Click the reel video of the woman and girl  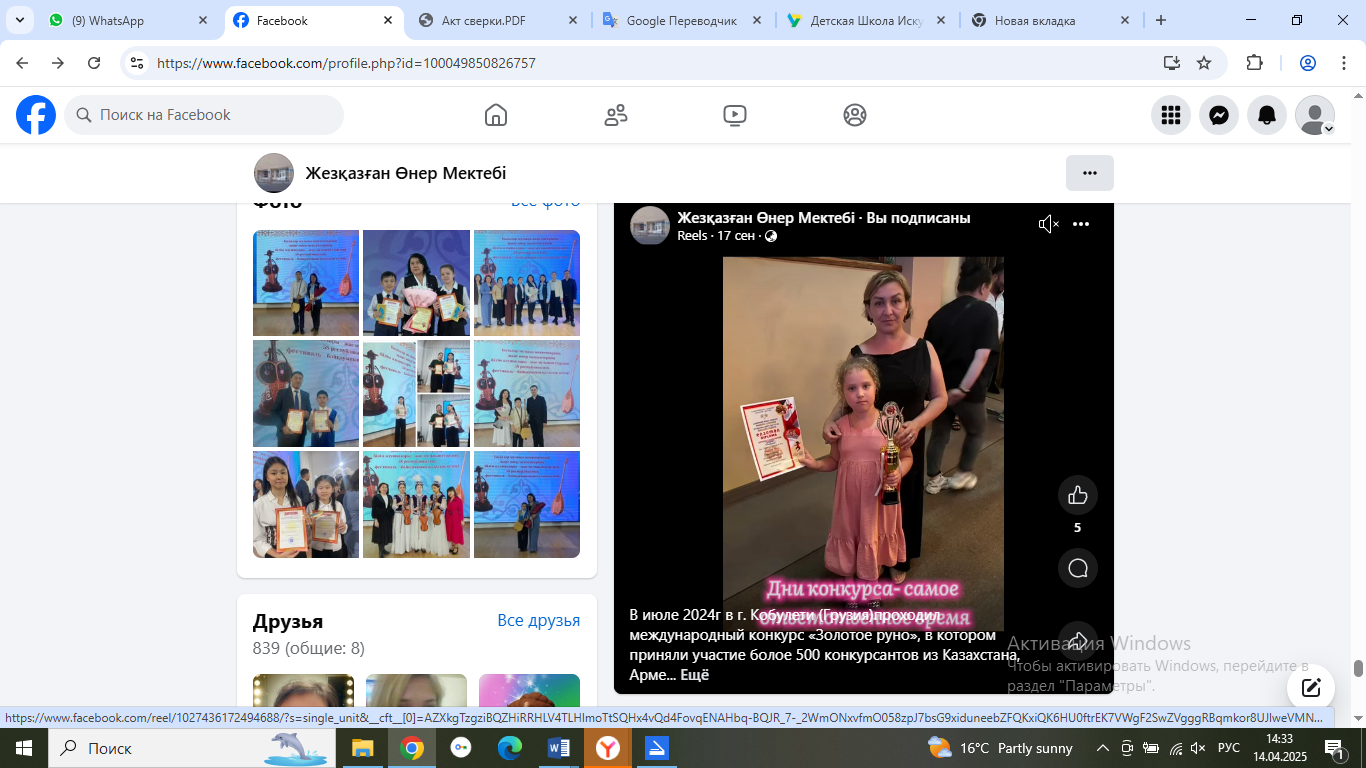[x=863, y=444]
